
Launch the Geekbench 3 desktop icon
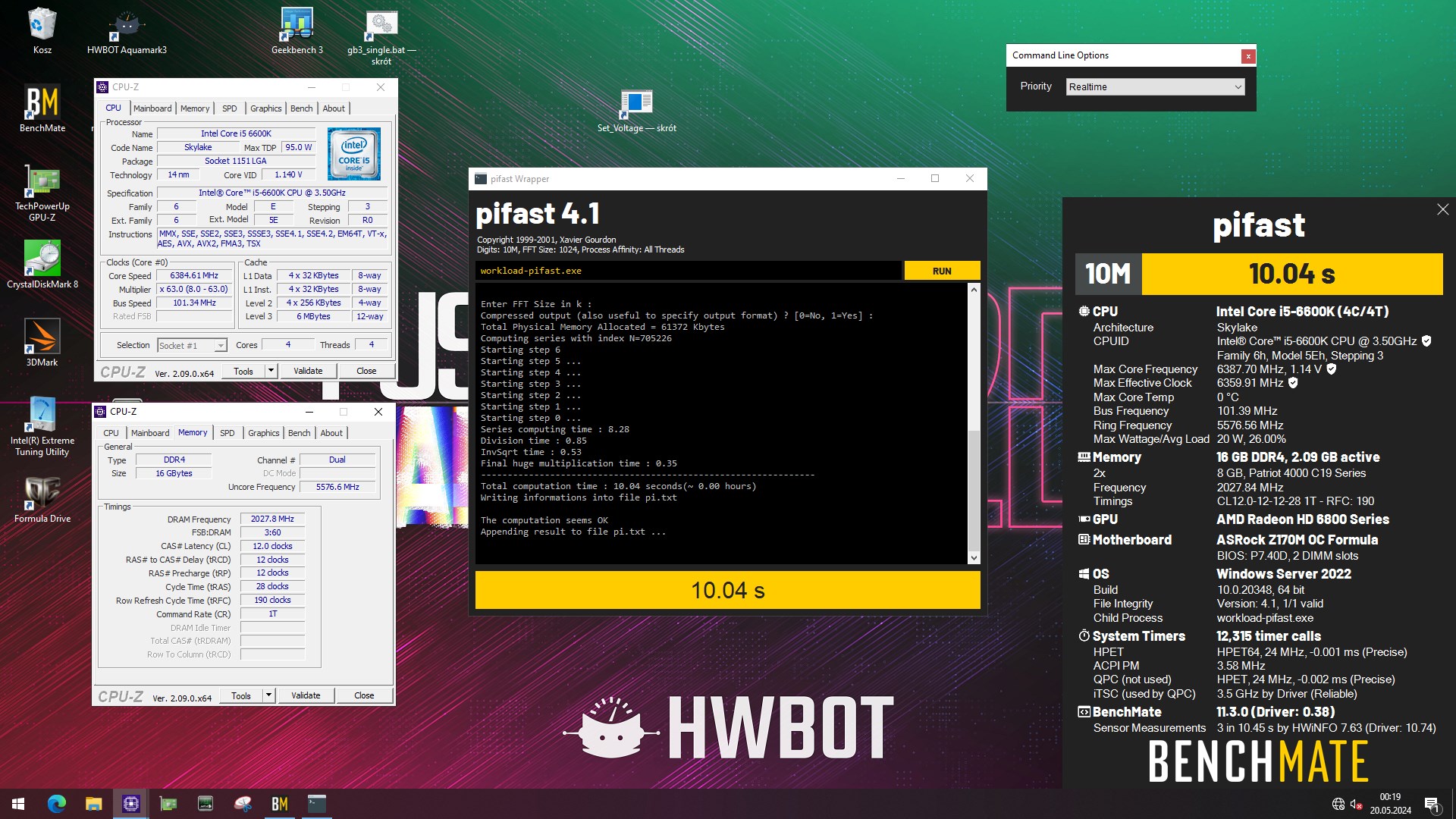297,30
